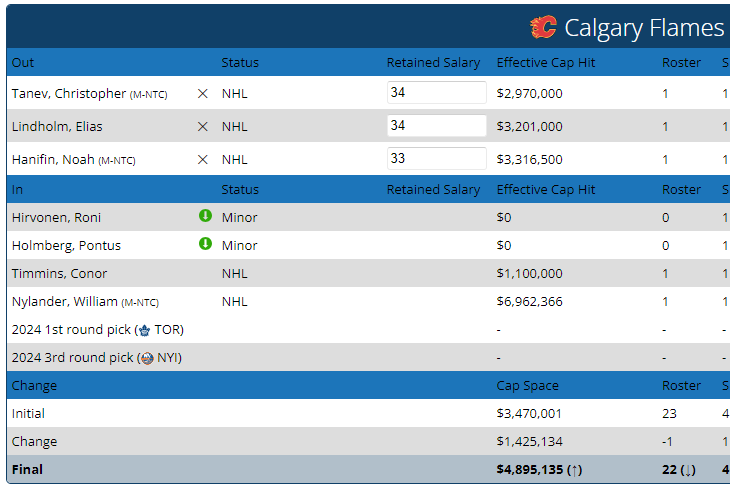Click Retained Salary header in Out section

(x=433, y=62)
